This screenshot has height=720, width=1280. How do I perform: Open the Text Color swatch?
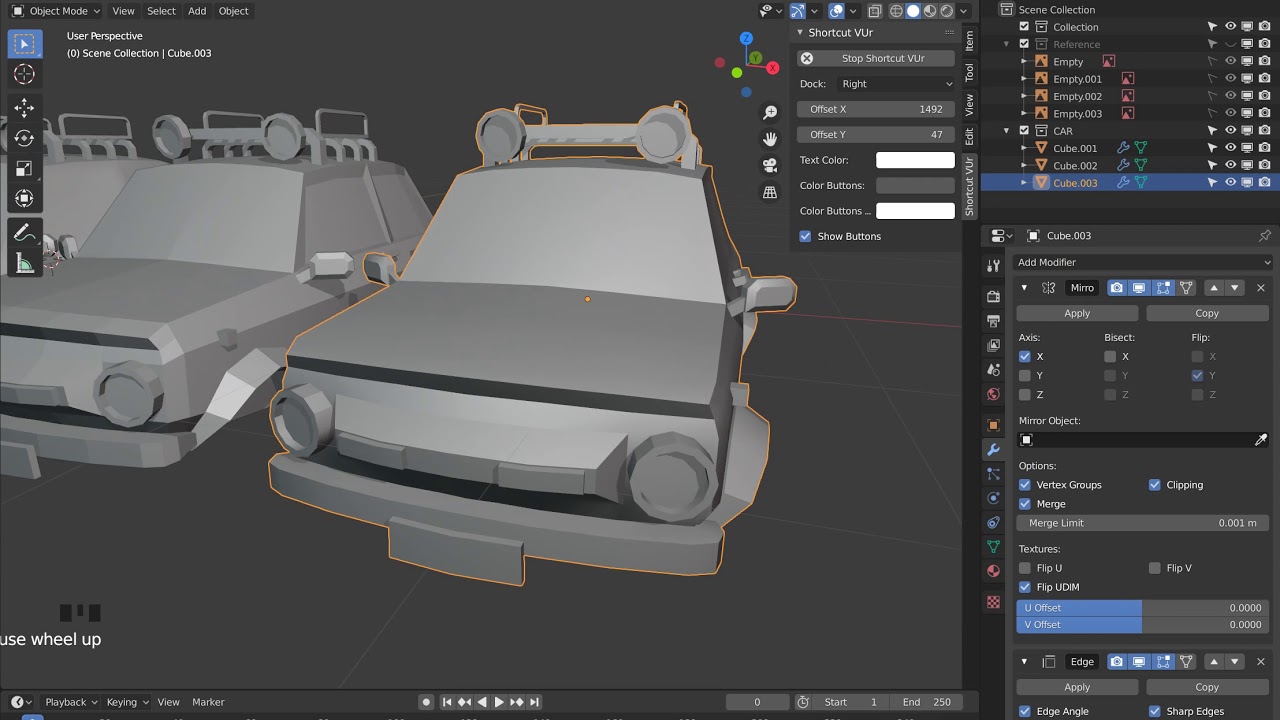tap(915, 160)
